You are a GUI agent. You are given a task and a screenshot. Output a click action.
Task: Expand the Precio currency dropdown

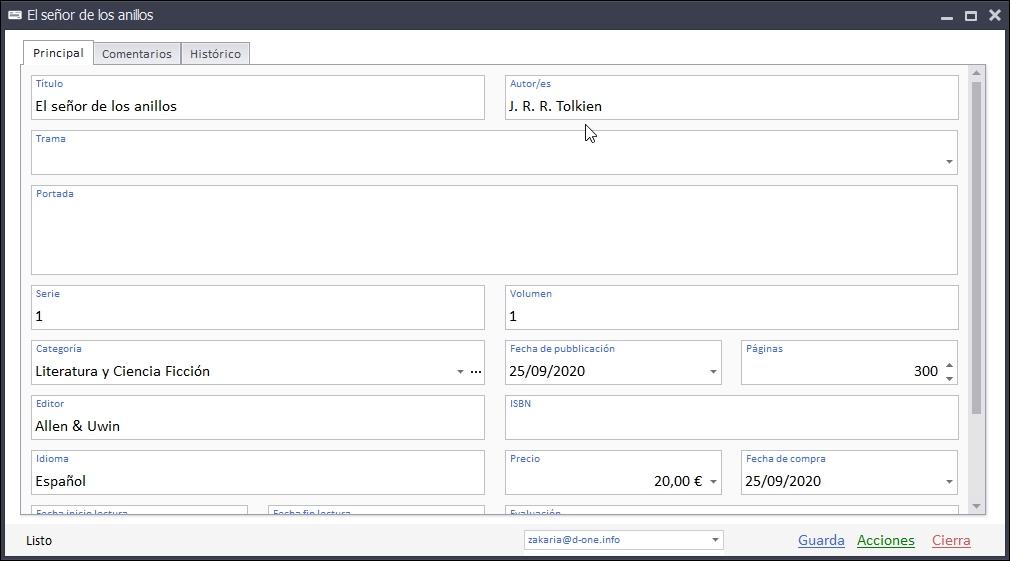713,482
